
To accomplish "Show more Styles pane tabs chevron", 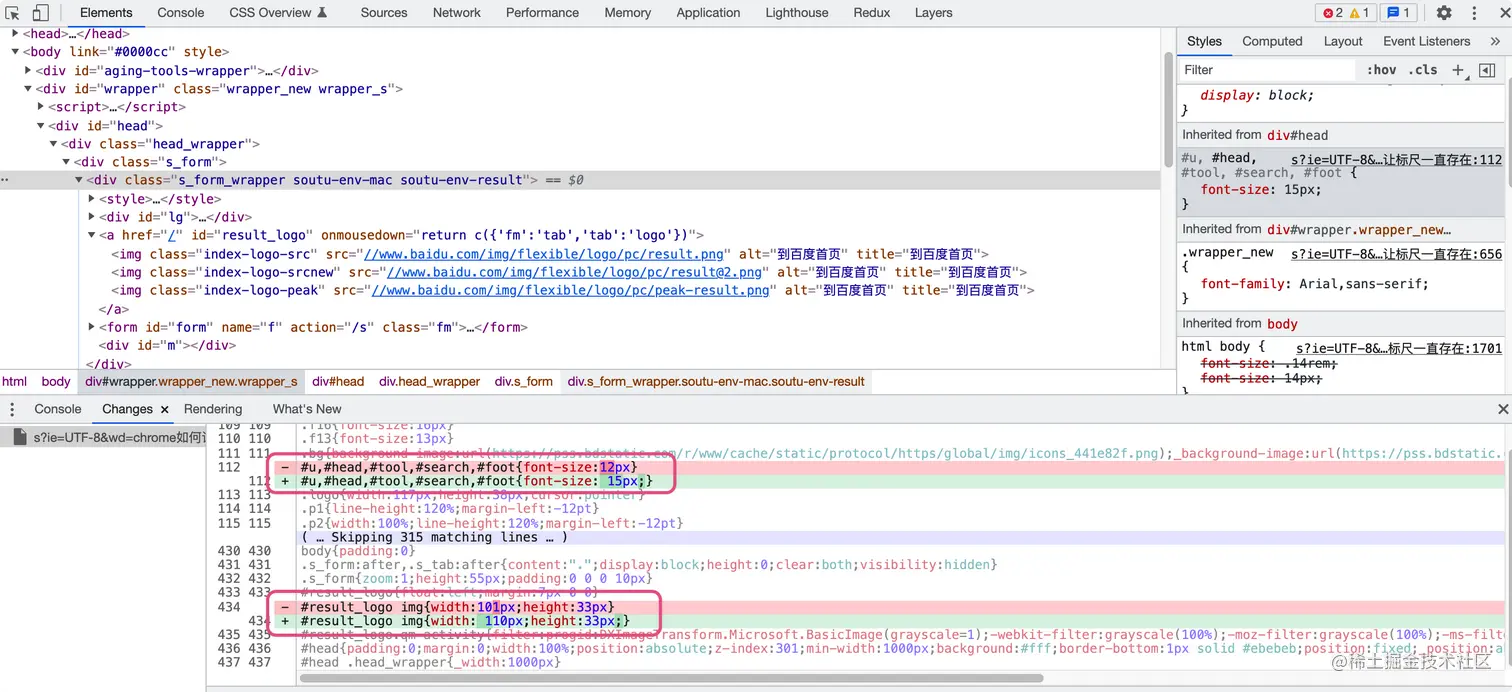I will coord(1495,41).
